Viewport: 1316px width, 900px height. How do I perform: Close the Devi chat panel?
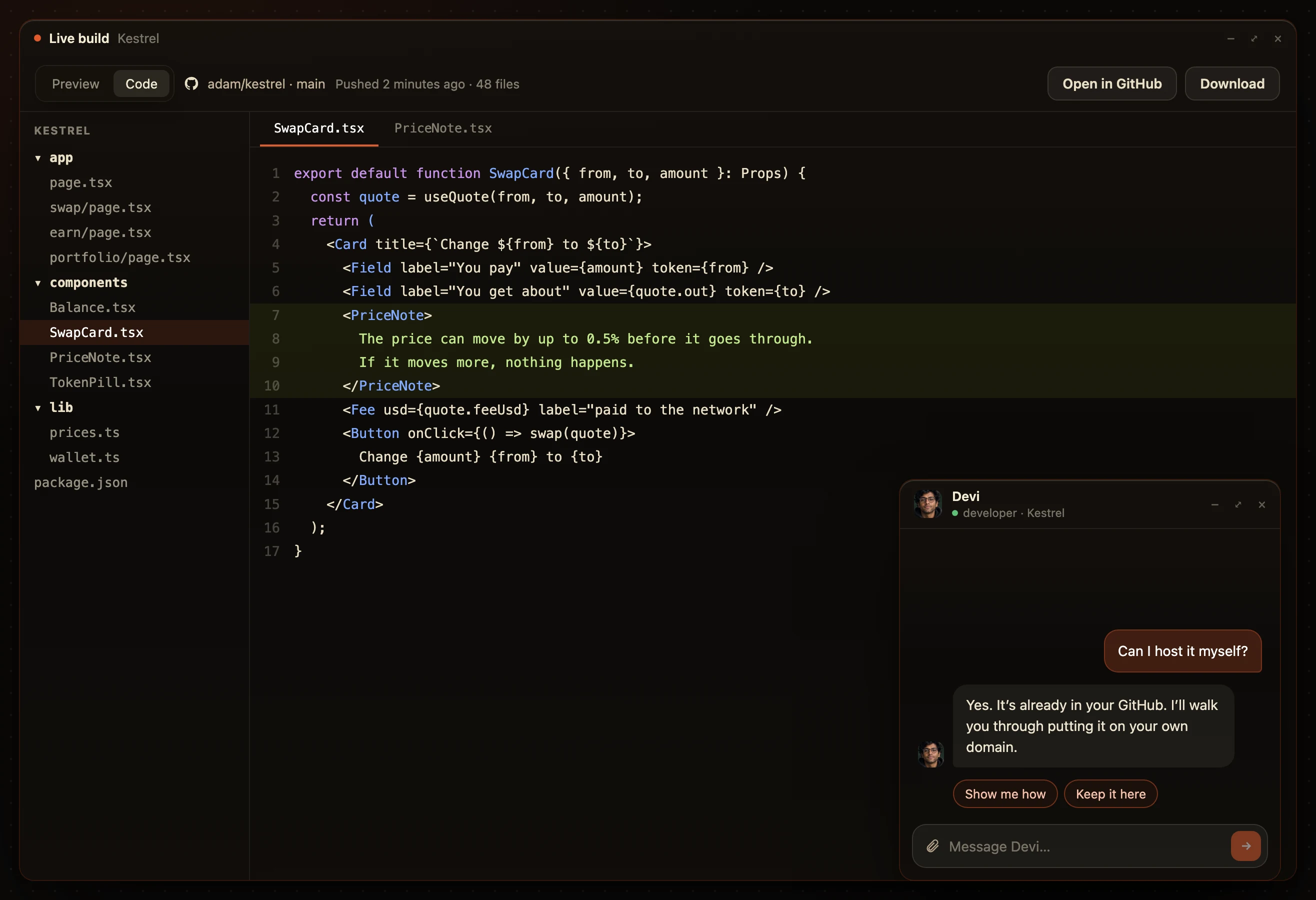1261,504
